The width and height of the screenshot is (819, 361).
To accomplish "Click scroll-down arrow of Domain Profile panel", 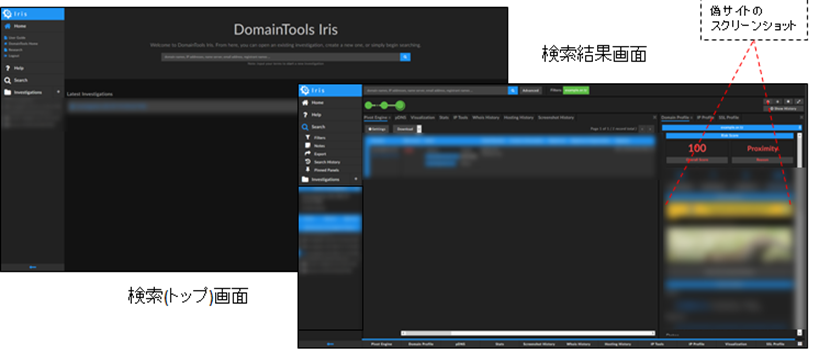I will pyautogui.click(x=799, y=333).
